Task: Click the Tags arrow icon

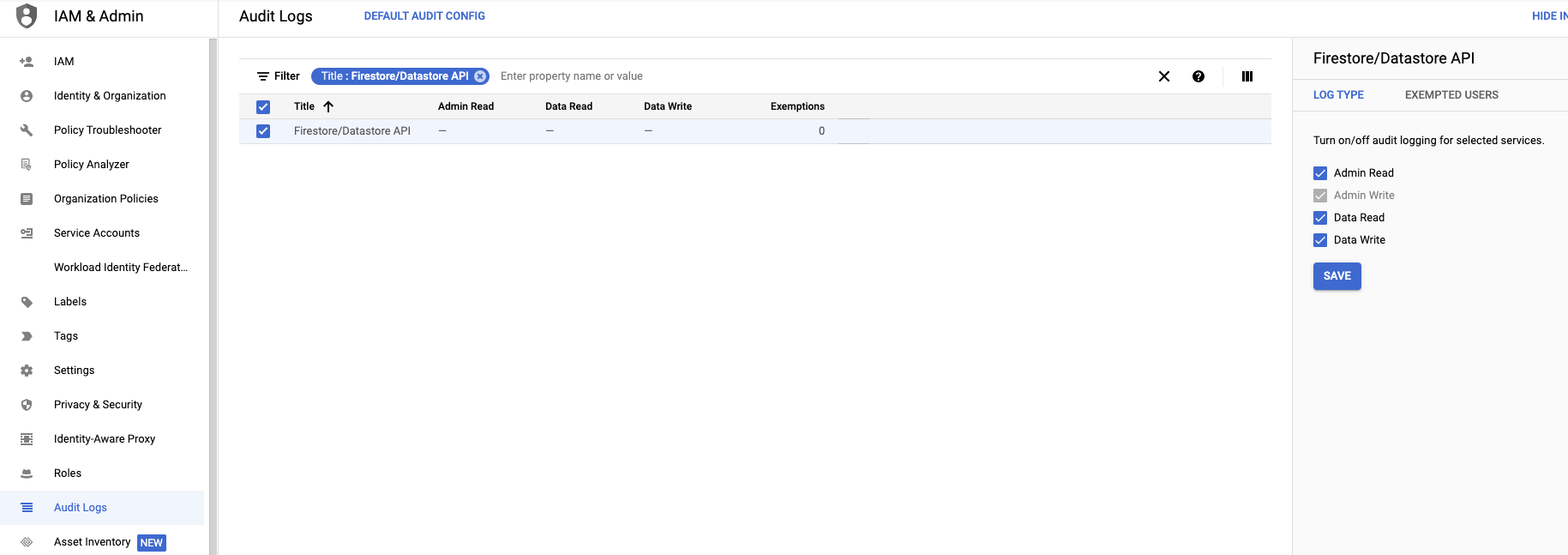Action: (x=27, y=336)
